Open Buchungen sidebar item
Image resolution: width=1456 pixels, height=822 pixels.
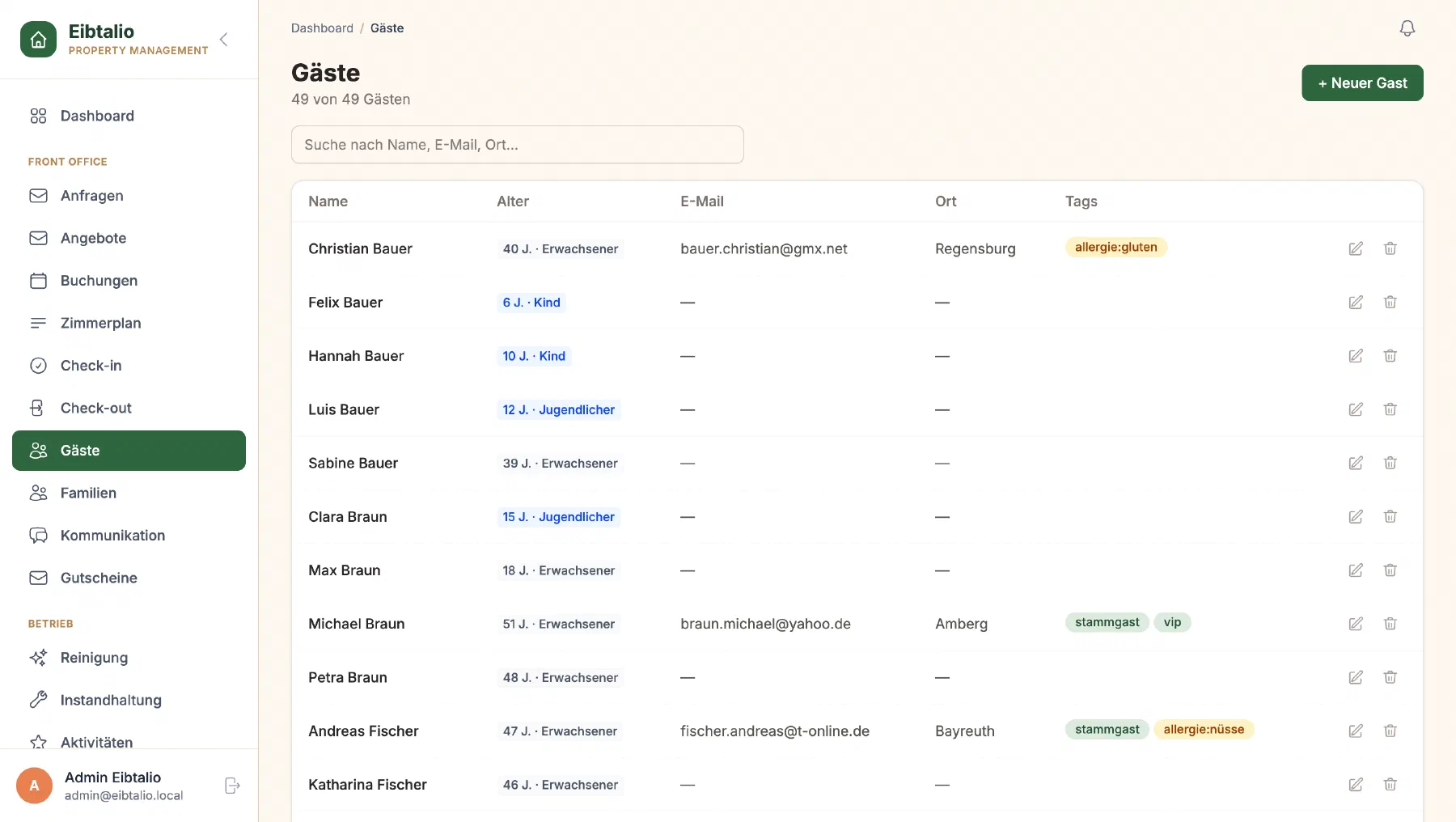pos(129,281)
